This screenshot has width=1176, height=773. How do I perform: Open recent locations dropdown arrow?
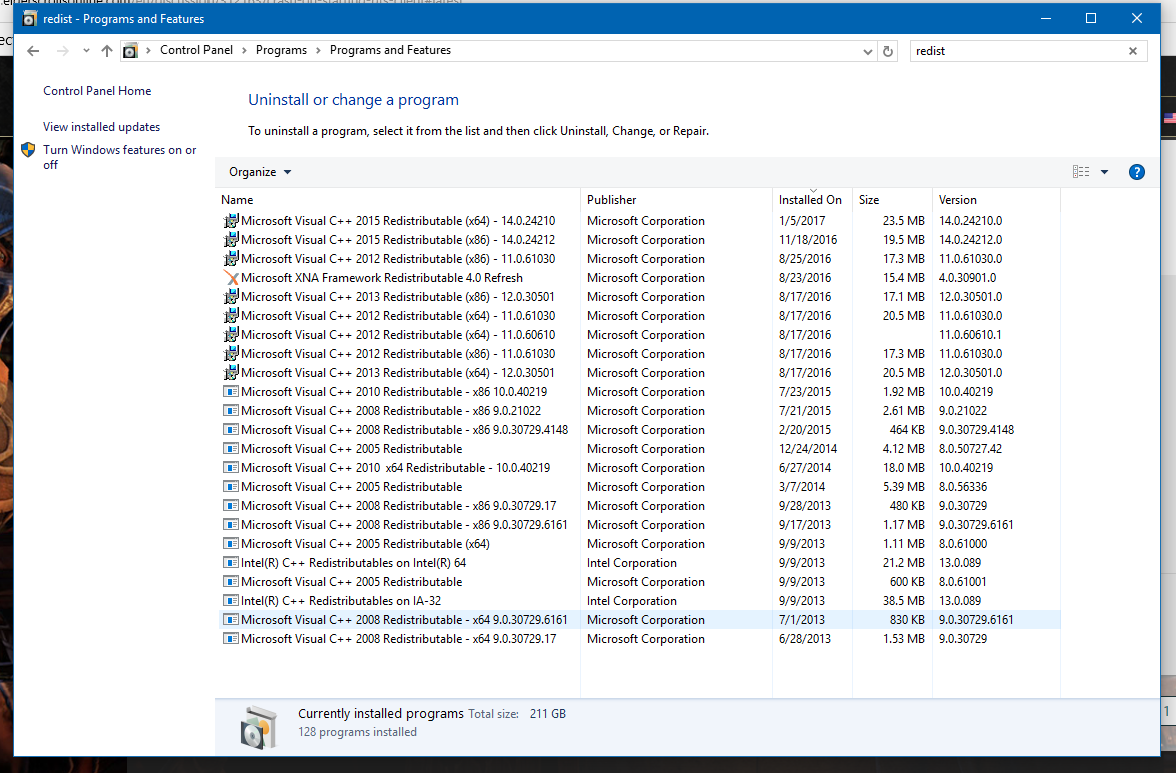[x=86, y=51]
